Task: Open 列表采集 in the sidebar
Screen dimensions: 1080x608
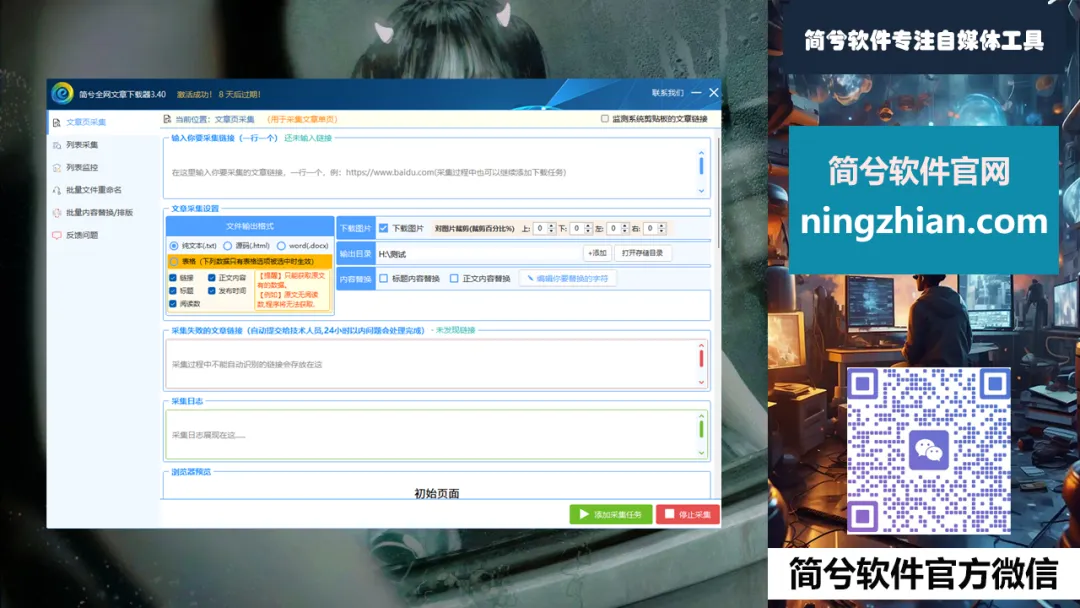Action: (81, 145)
